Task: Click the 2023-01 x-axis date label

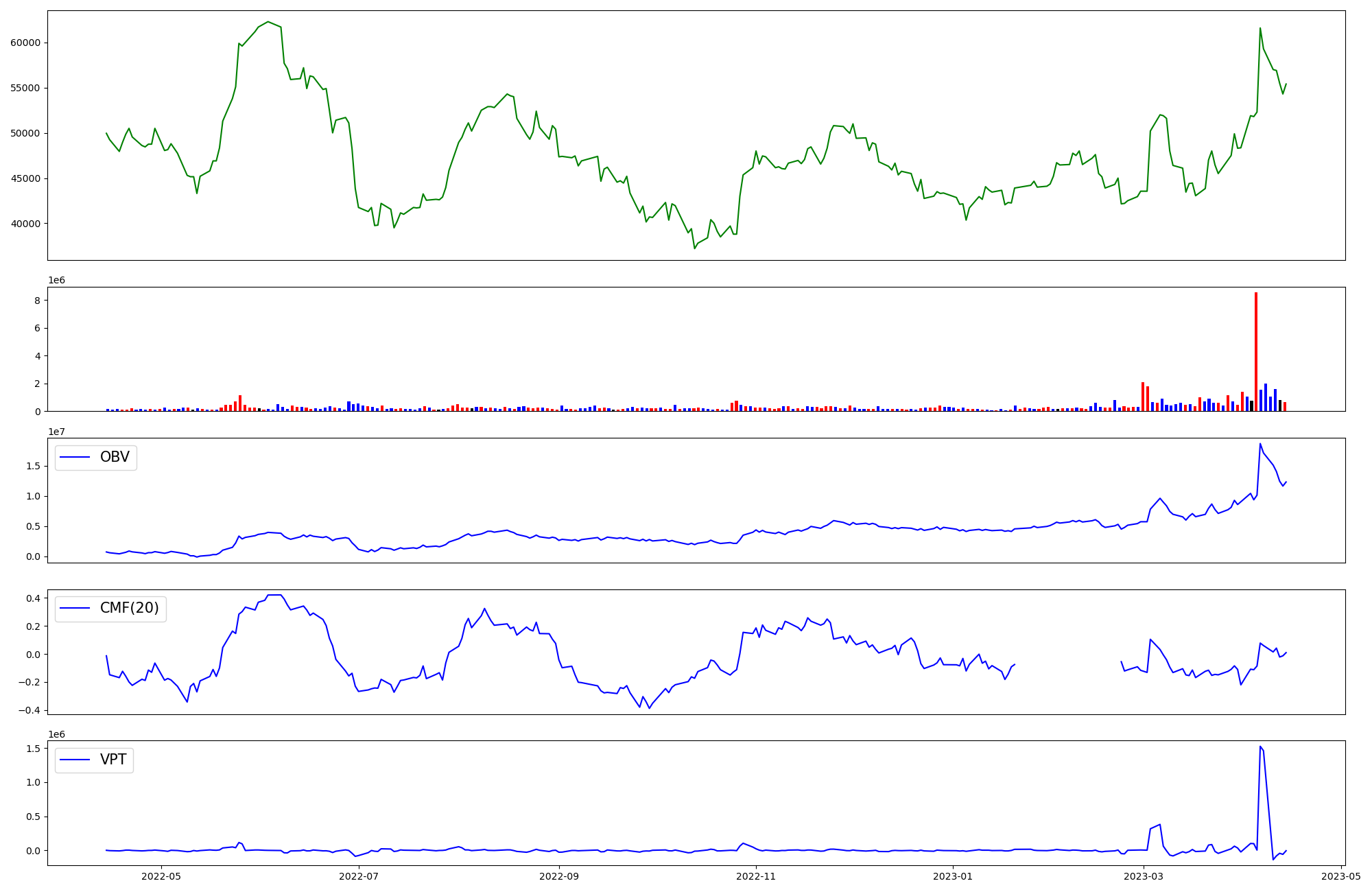Action: point(953,876)
